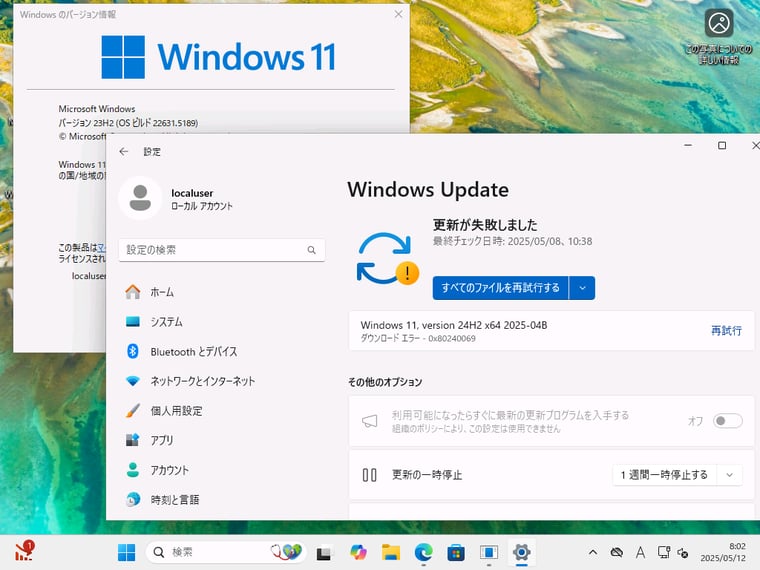Screen dimensions: 760x570
Task: Open the widgets icon with red badge
Action: point(24,551)
